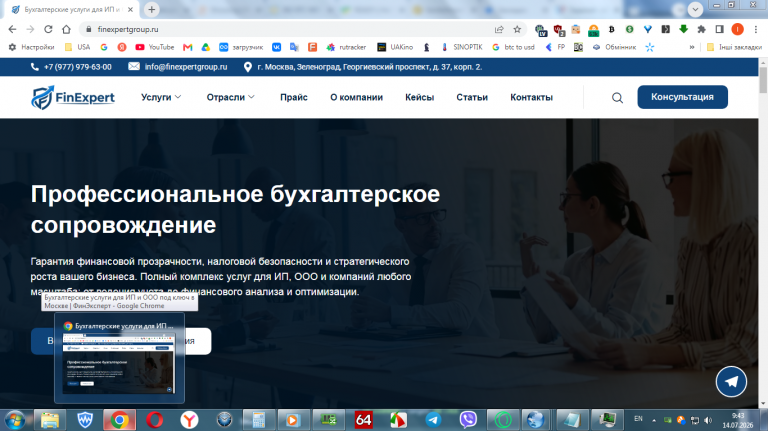Open the UAKino bookmark
Screen dimensions: 768x431
pyautogui.click(x=395, y=47)
